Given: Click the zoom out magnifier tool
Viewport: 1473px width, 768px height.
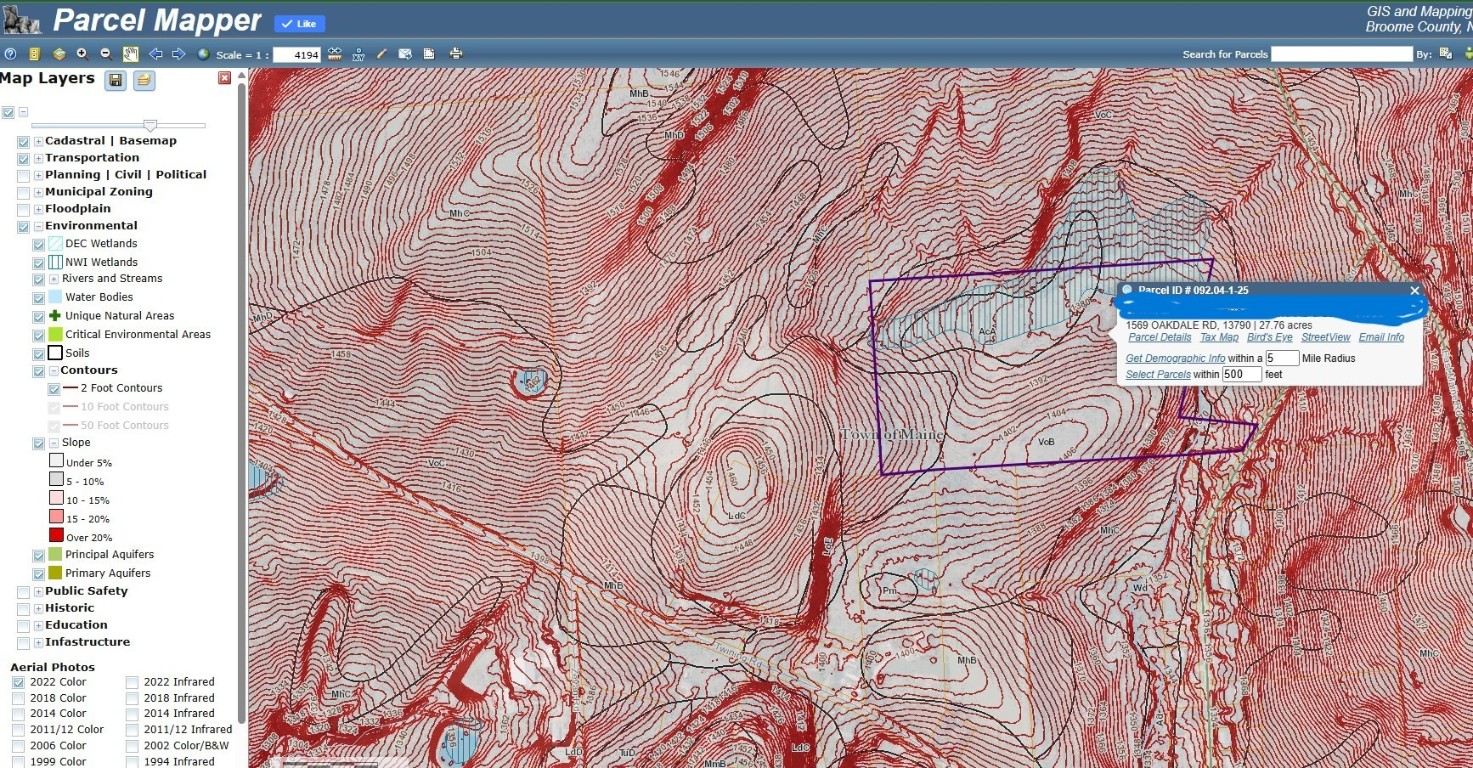Looking at the screenshot, I should pos(105,54).
